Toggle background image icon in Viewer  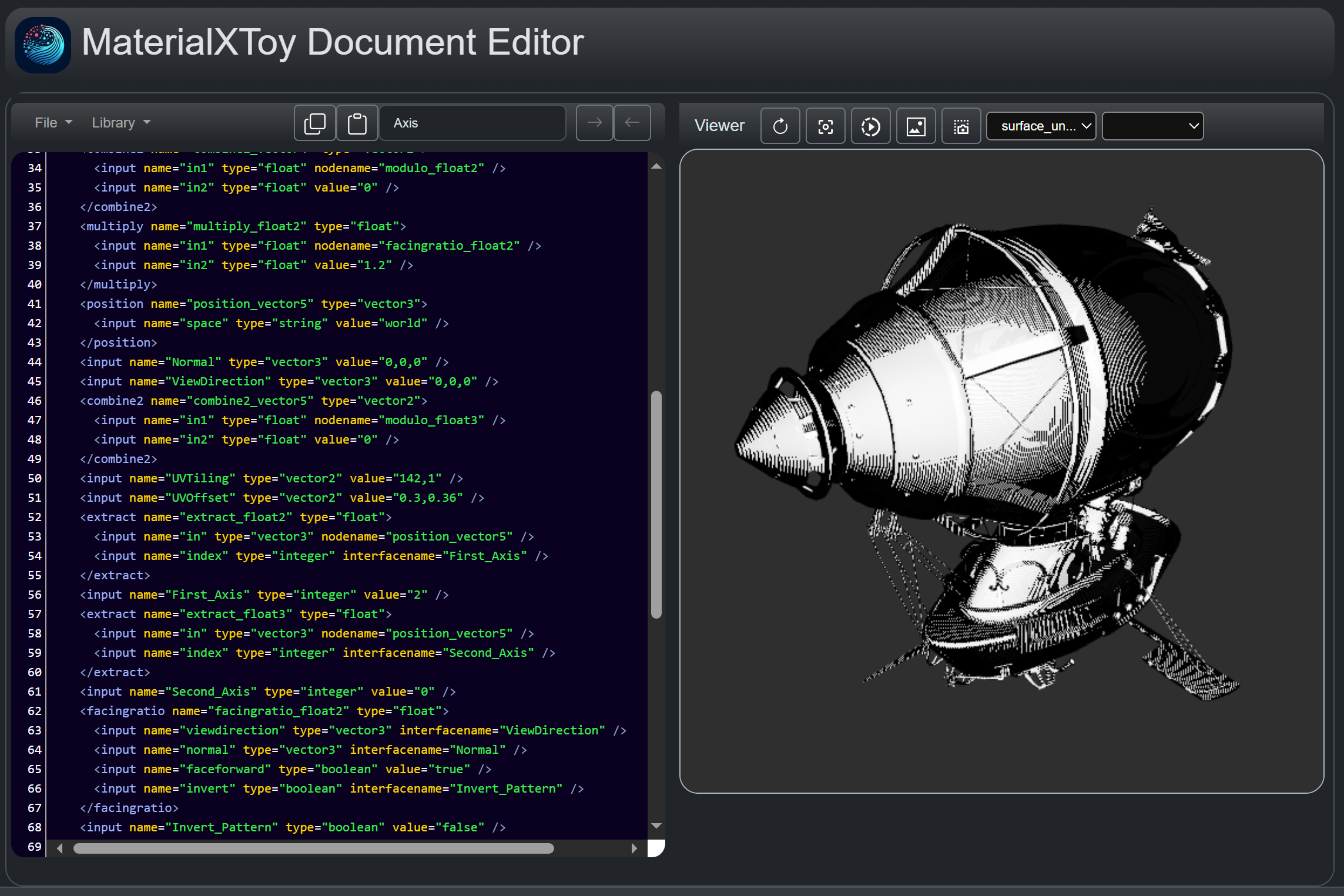916,126
